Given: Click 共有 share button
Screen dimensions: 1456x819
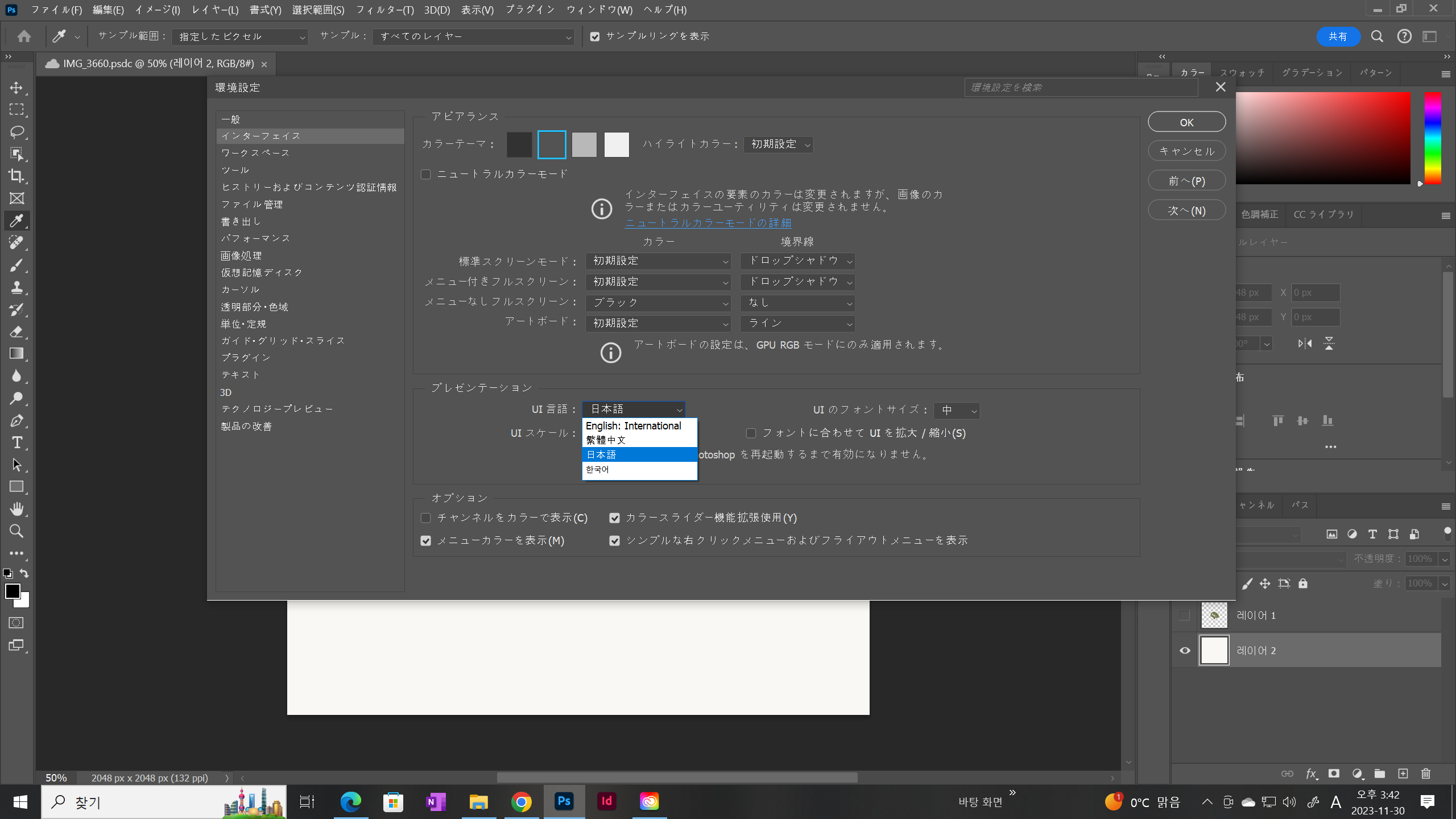Looking at the screenshot, I should point(1338,36).
